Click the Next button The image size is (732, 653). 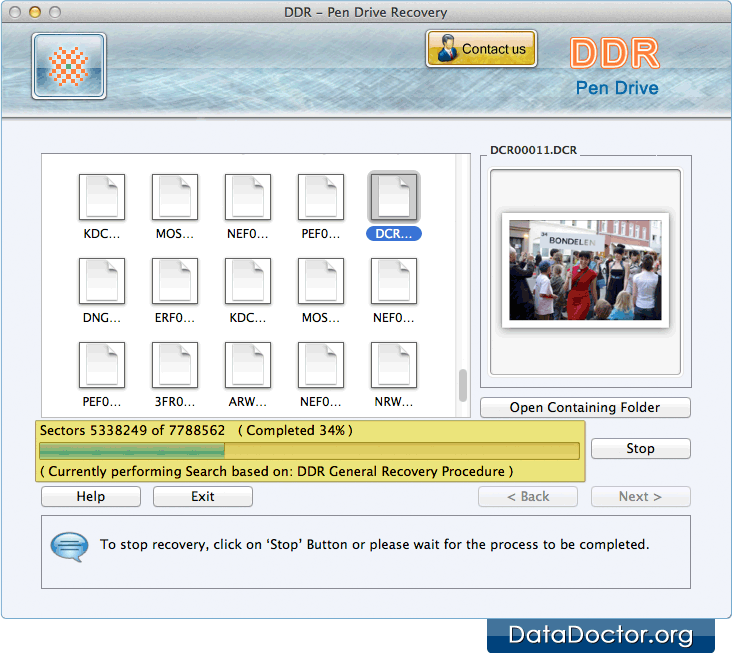pos(640,497)
